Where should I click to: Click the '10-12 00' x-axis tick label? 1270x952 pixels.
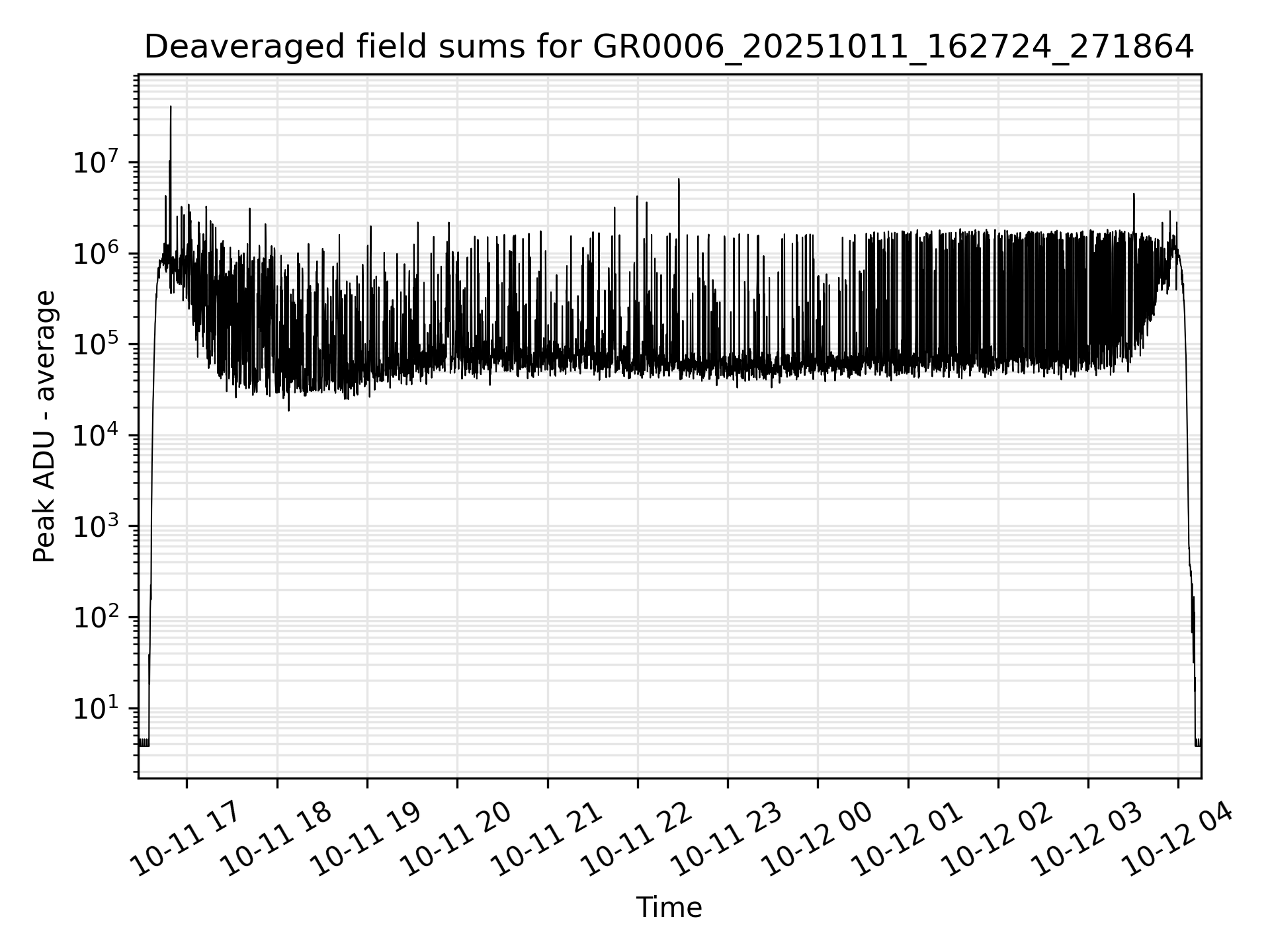[x=815, y=838]
